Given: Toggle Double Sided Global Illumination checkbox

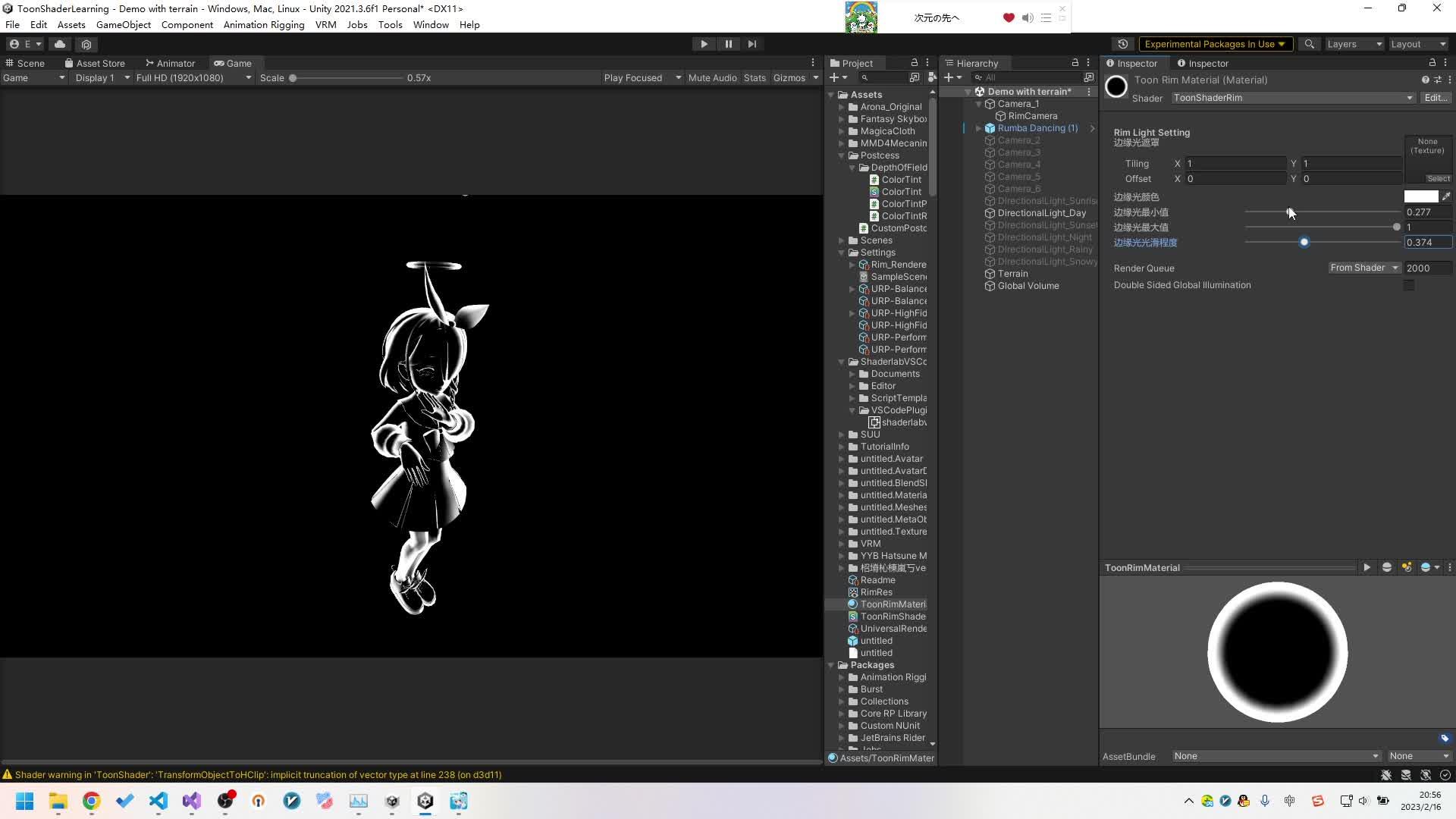Looking at the screenshot, I should 1409,285.
